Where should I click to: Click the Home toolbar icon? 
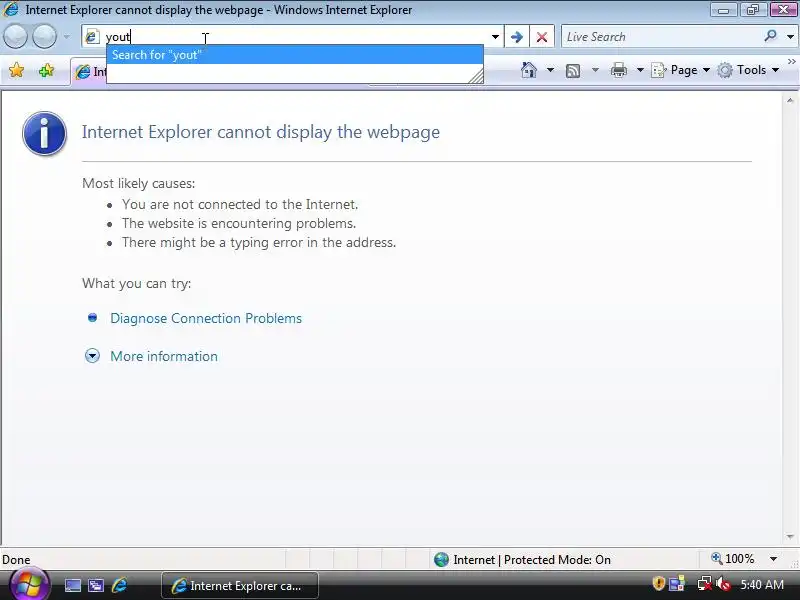click(529, 70)
